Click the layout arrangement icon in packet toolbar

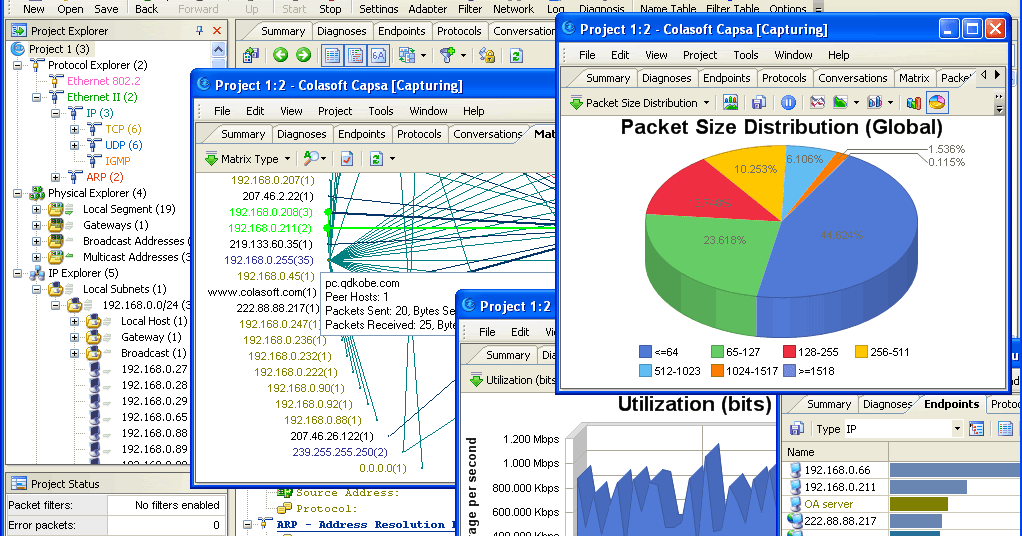407,55
